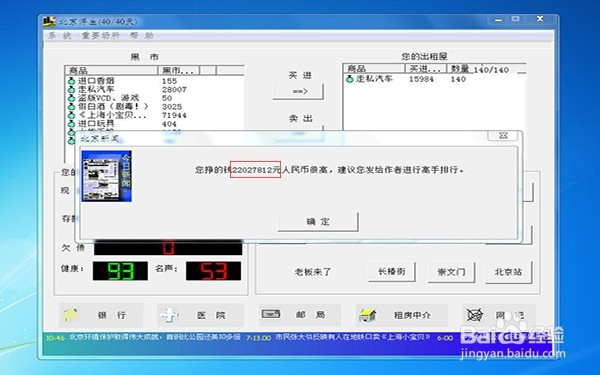
Task: Click the icon beside 假白酒
Action: pos(71,107)
